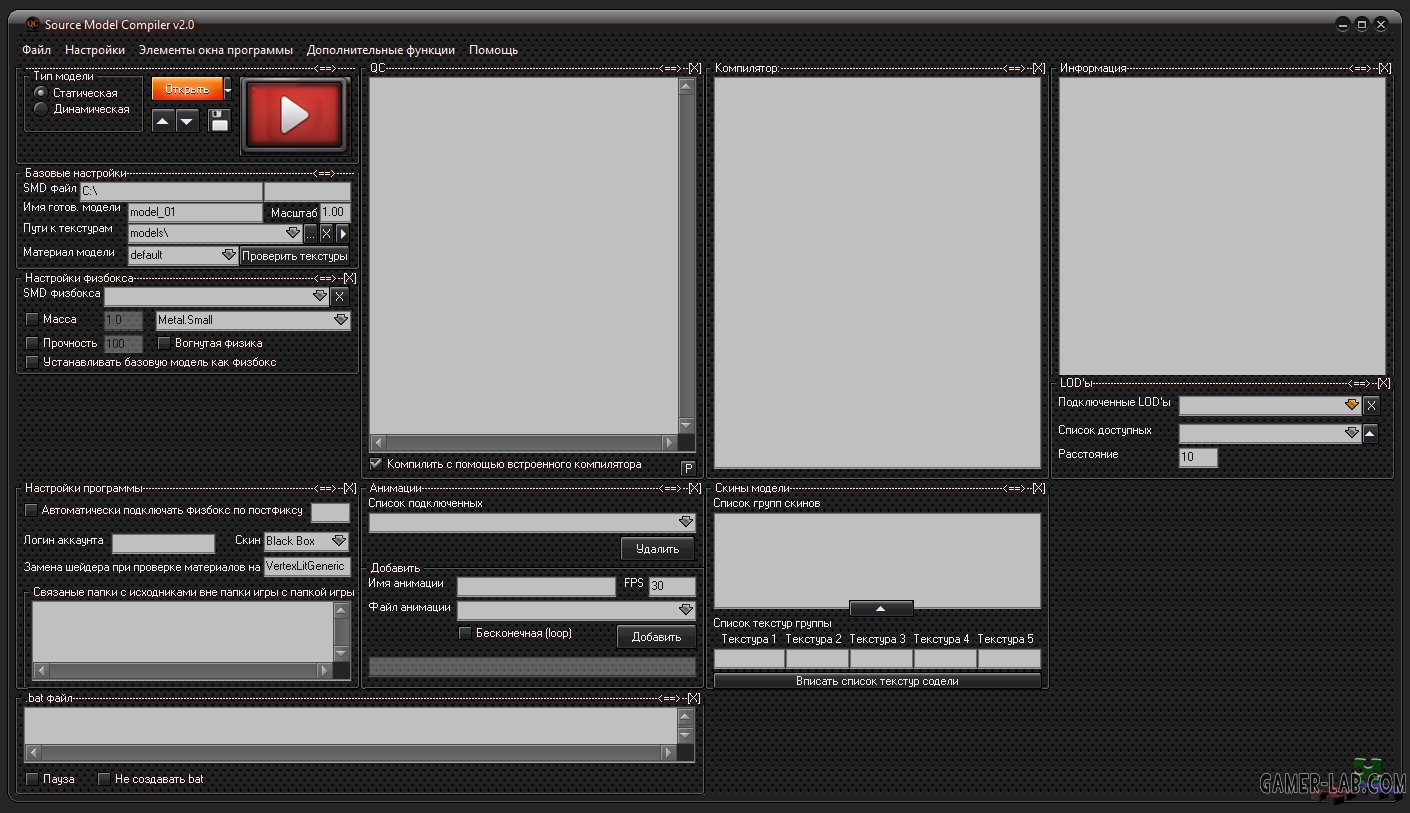The image size is (1410, 813).
Task: Click the X beside Подключенные LOD'ы dropdown
Action: point(1372,405)
